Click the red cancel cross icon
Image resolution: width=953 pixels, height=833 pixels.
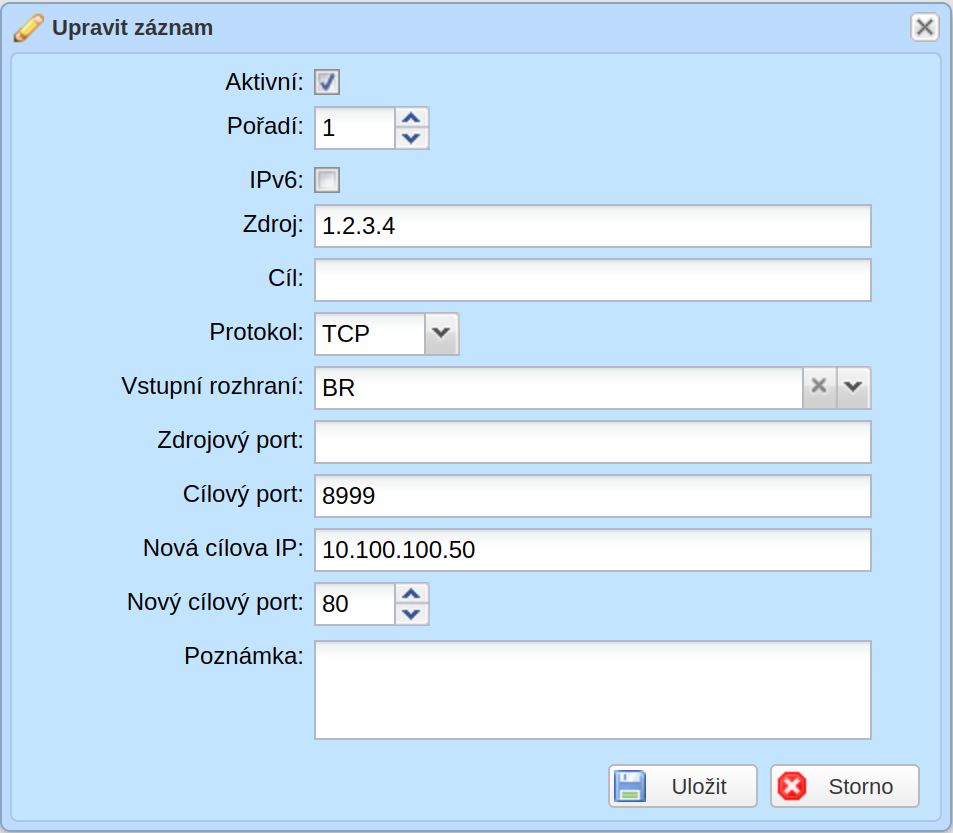tap(792, 786)
